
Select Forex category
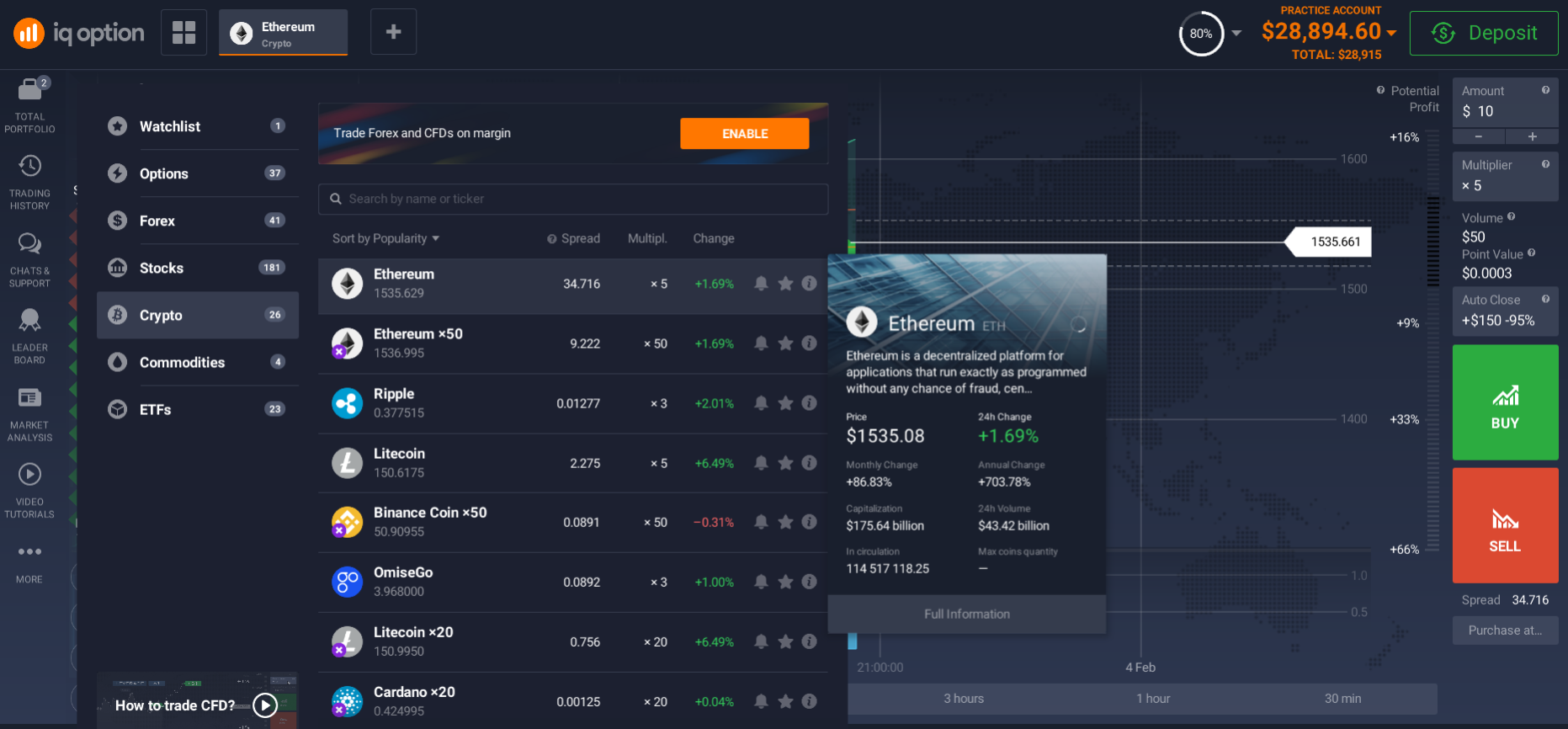tap(198, 221)
